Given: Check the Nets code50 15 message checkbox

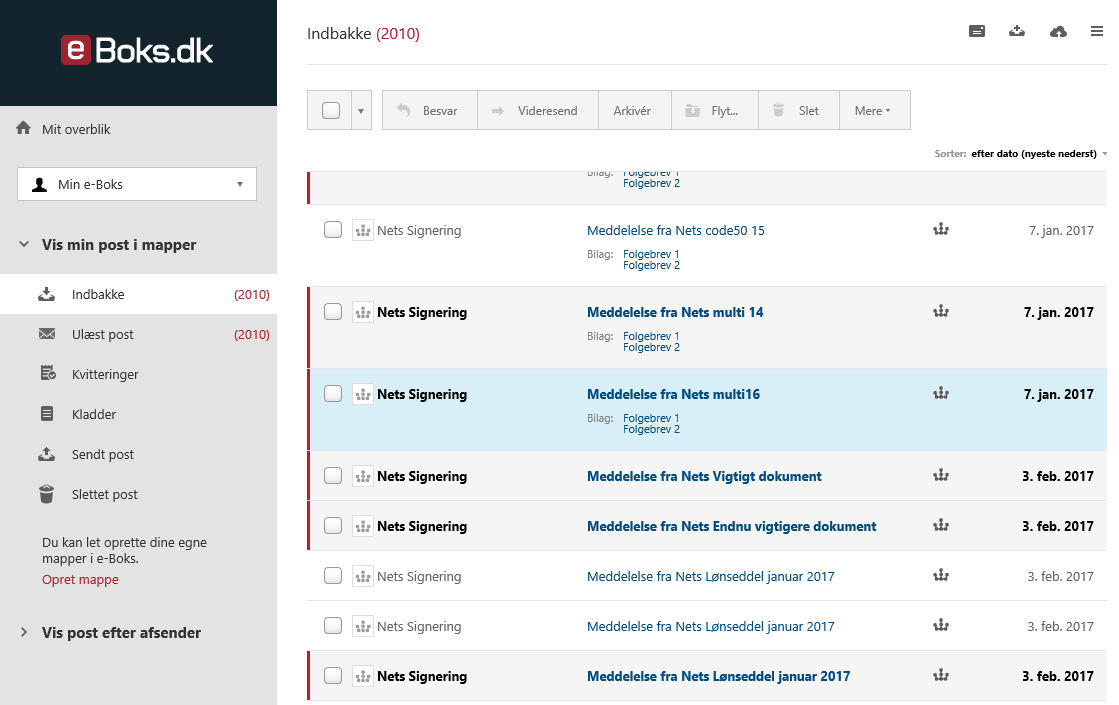Looking at the screenshot, I should coord(333,230).
